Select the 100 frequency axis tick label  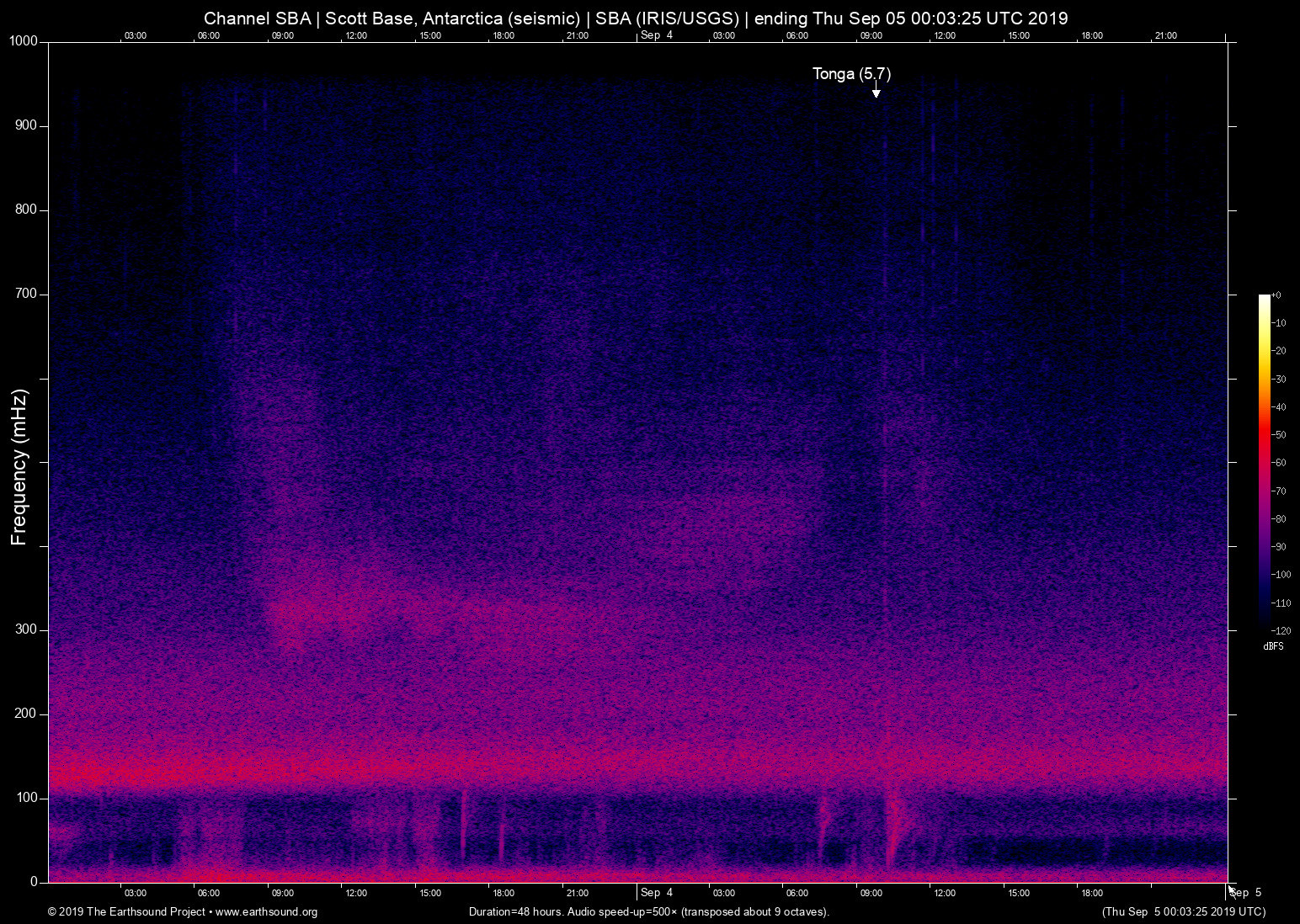coord(26,798)
